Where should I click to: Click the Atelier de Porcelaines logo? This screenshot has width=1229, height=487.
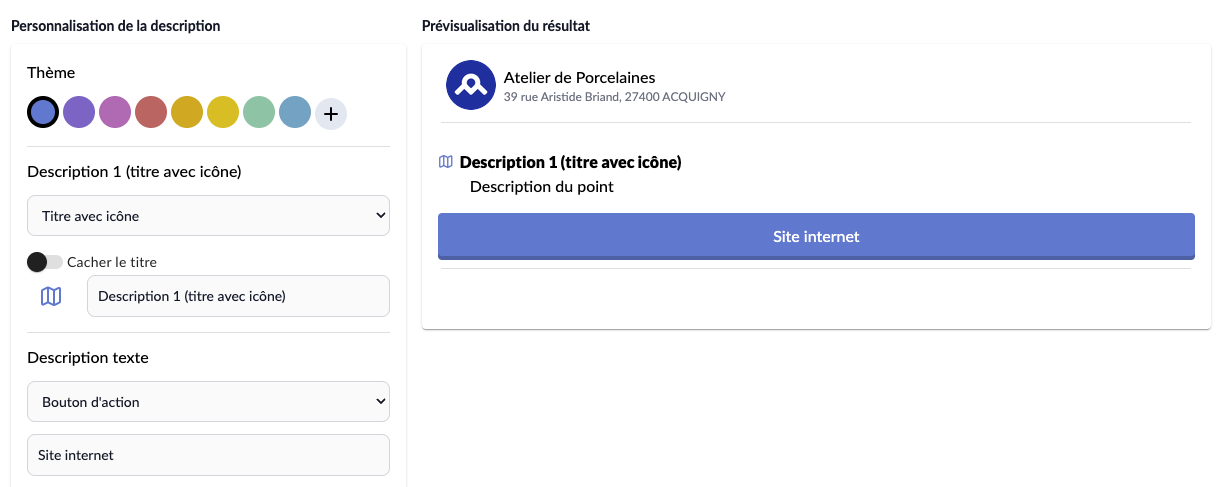470,86
